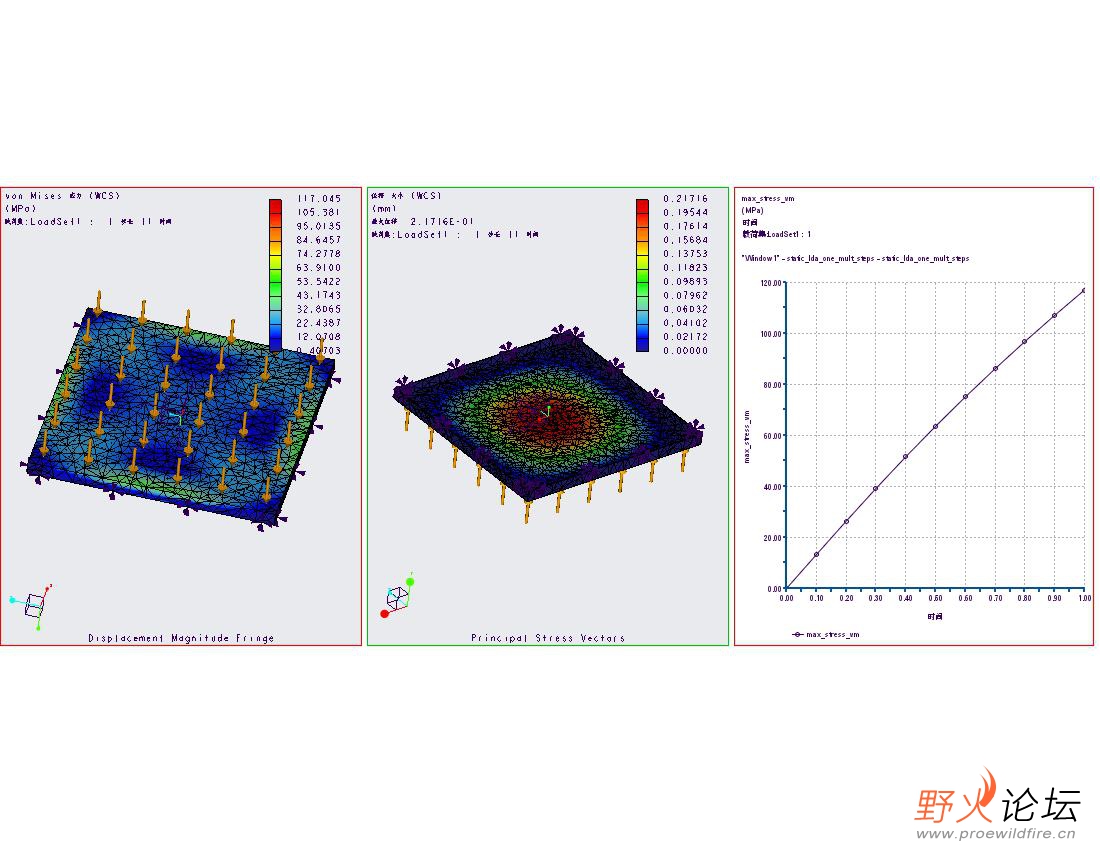This screenshot has width=1100, height=850.
Task: Select the von Mises (WCS) title text
Action: click(x=62, y=196)
